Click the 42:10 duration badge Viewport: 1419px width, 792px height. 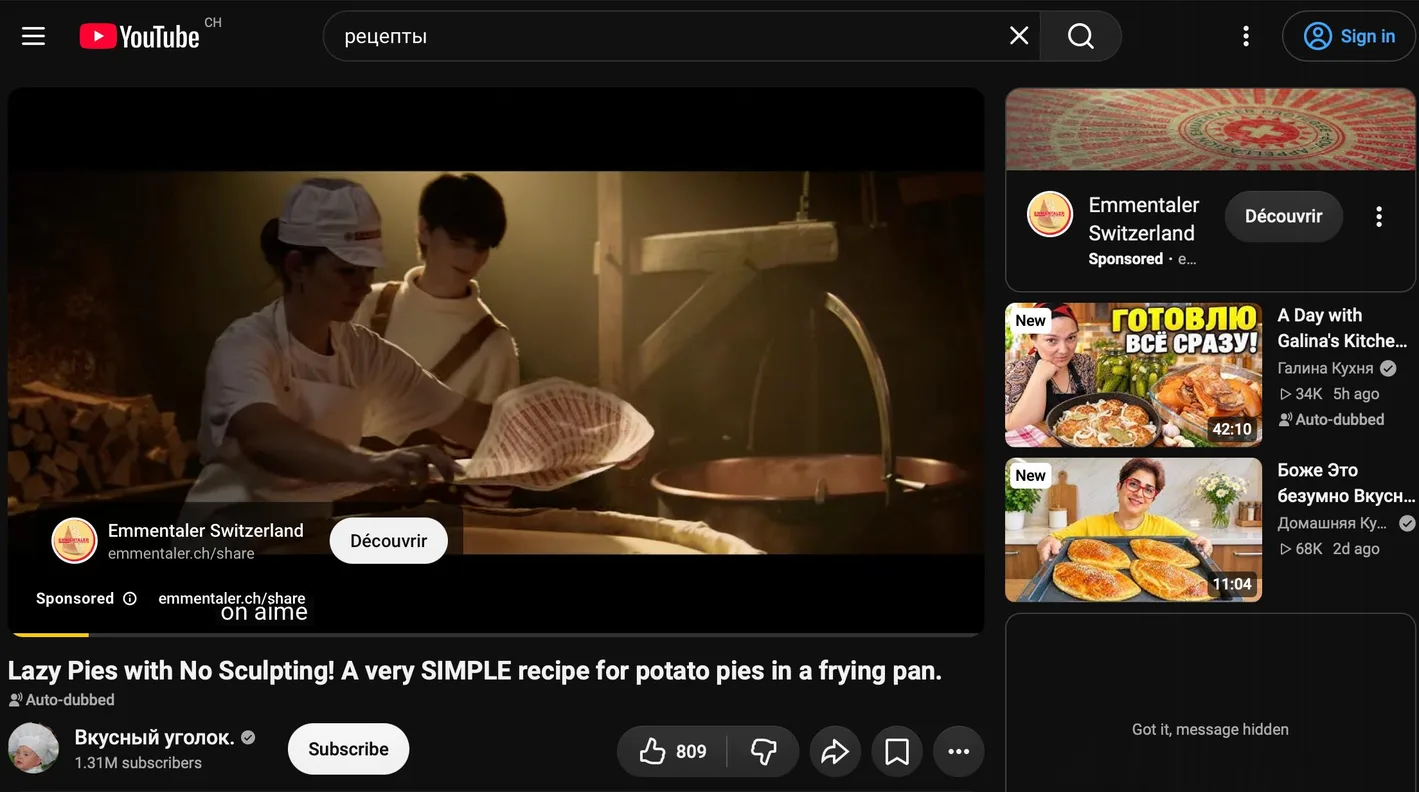click(1232, 429)
